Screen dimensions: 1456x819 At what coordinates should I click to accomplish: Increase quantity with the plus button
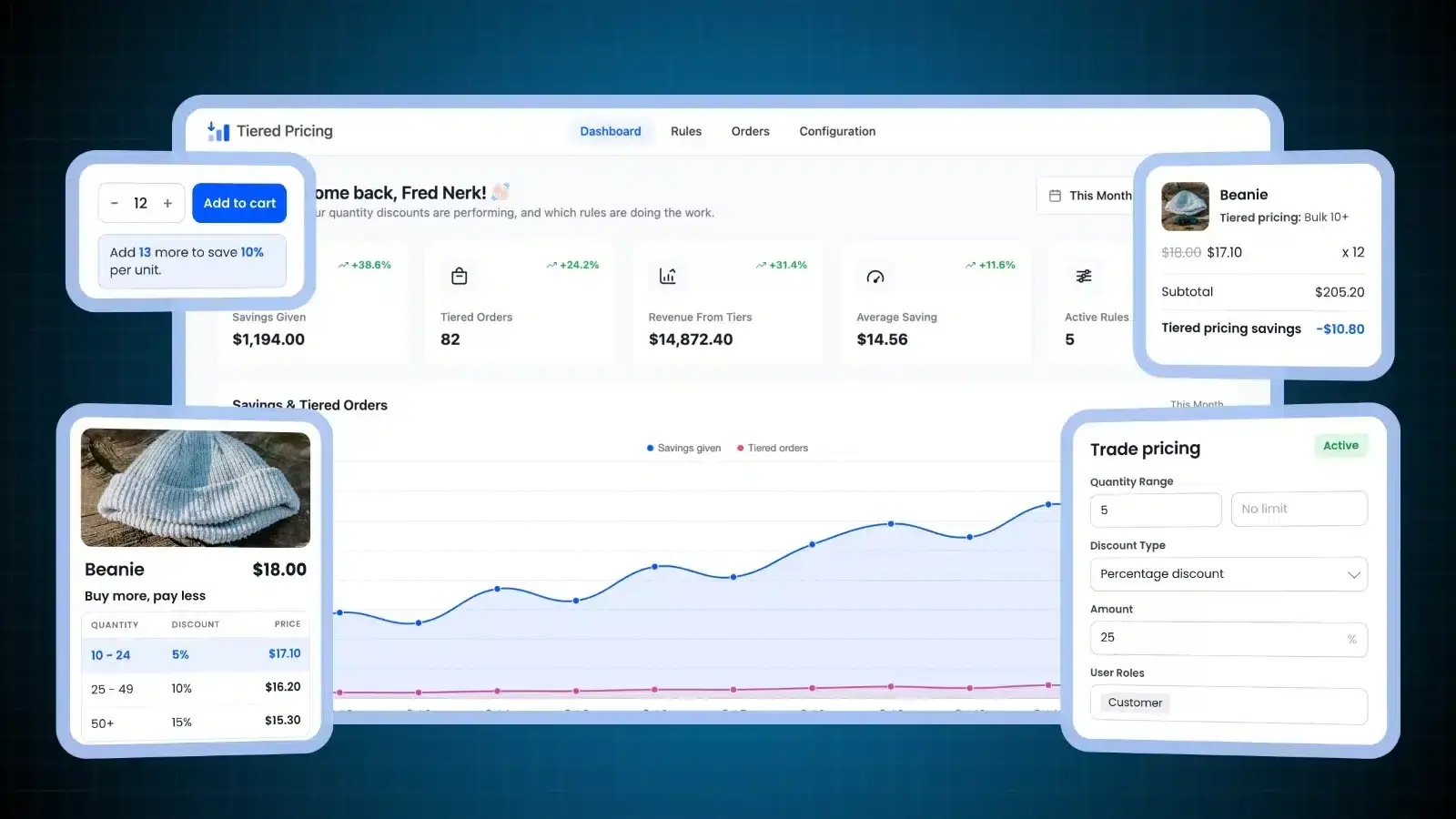(167, 203)
